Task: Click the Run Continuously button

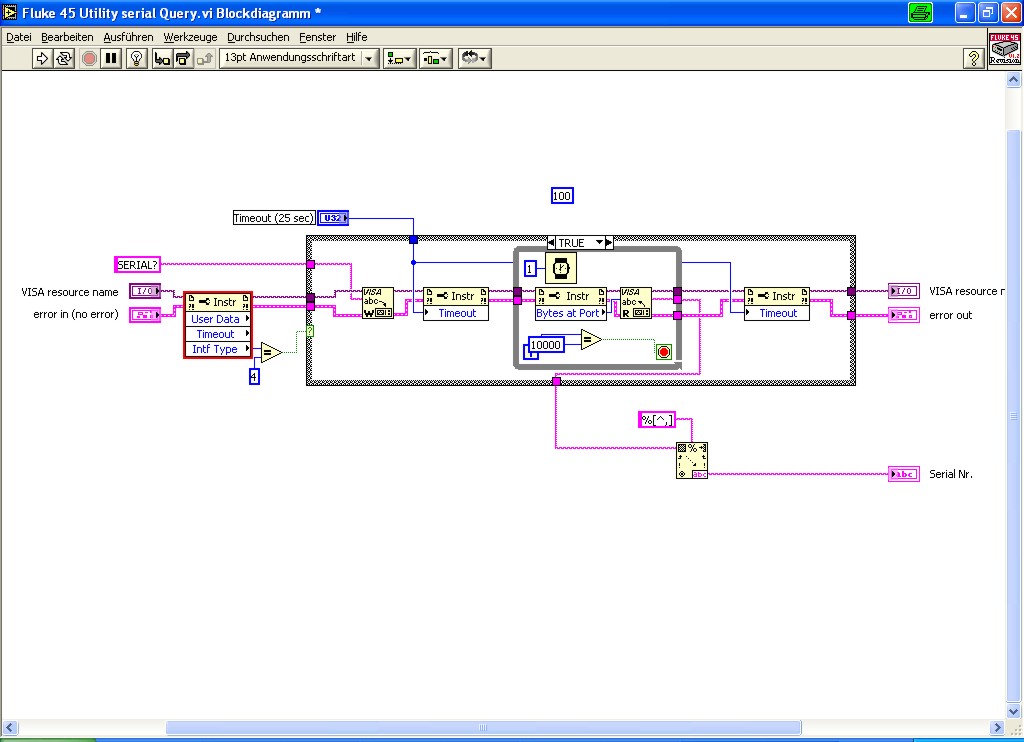Action: point(64,59)
